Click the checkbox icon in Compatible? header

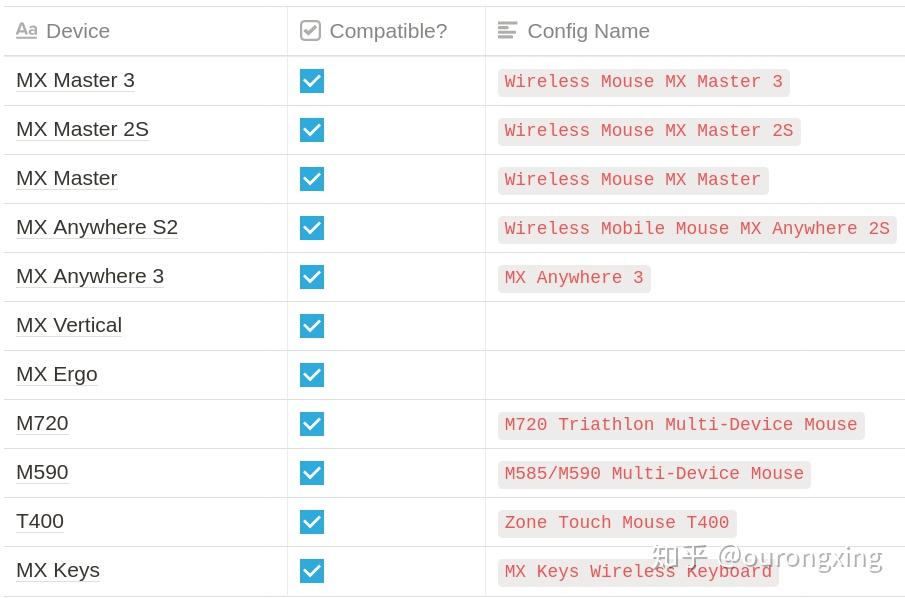pos(311,31)
